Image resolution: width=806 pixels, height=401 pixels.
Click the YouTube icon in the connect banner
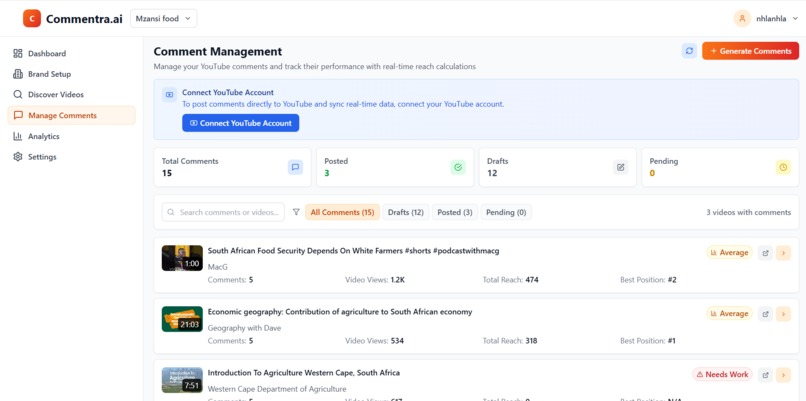click(x=169, y=95)
